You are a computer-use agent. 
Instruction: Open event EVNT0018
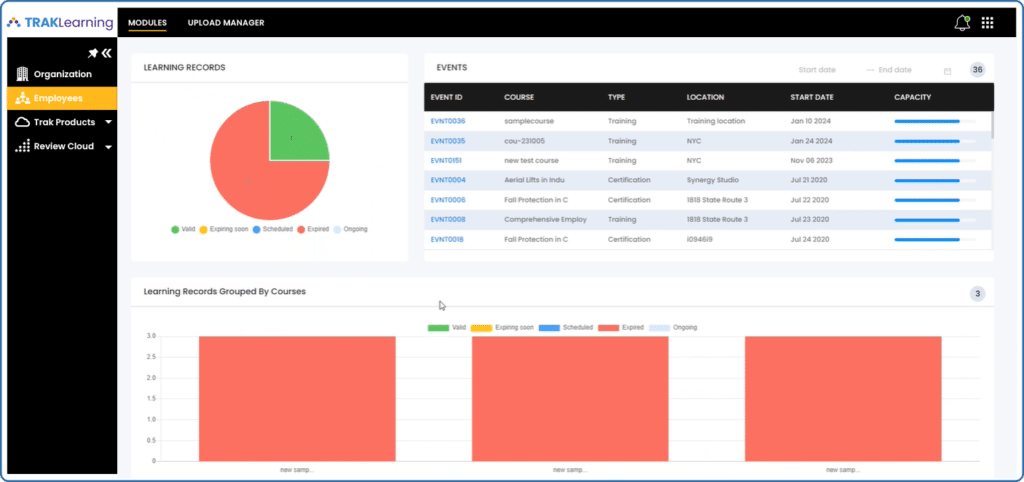click(x=447, y=240)
